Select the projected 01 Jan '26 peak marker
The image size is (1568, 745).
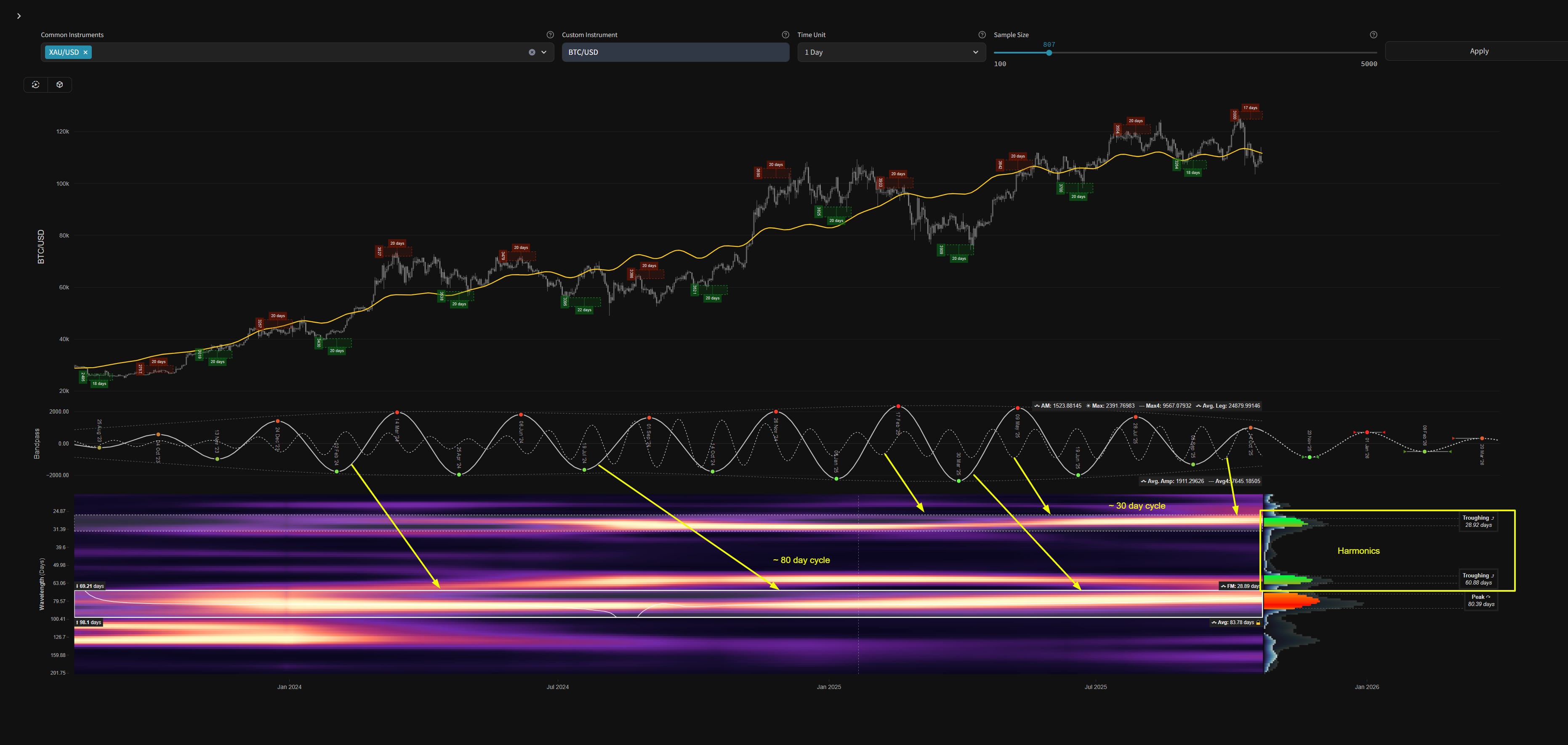coord(1367,433)
